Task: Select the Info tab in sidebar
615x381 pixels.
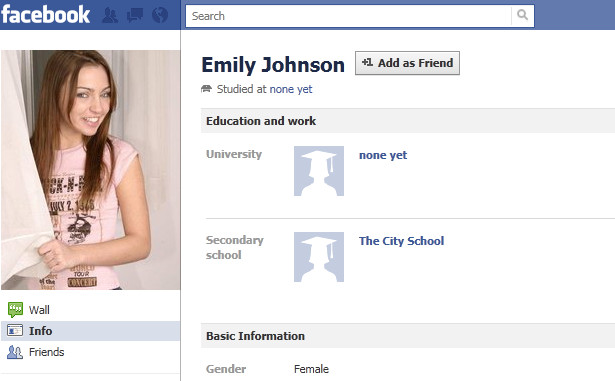Action: [91, 331]
